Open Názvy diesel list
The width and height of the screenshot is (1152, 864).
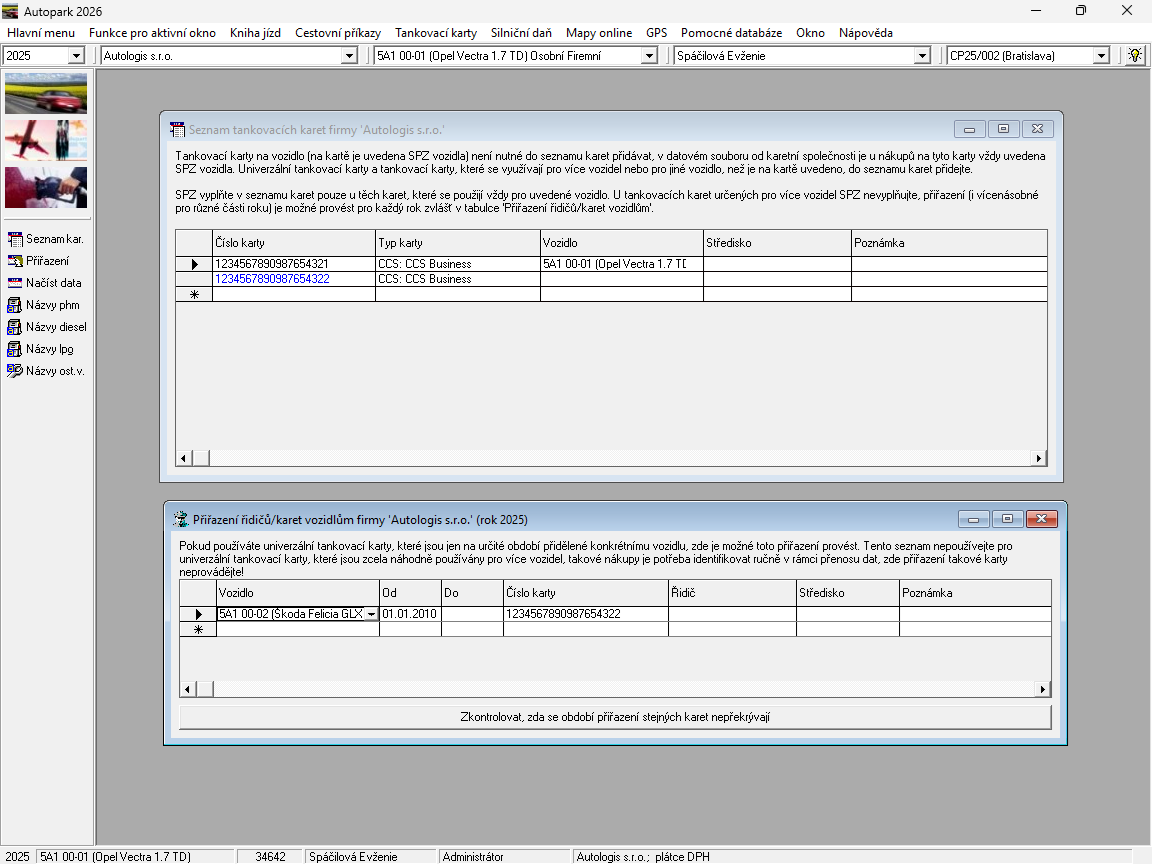point(45,327)
